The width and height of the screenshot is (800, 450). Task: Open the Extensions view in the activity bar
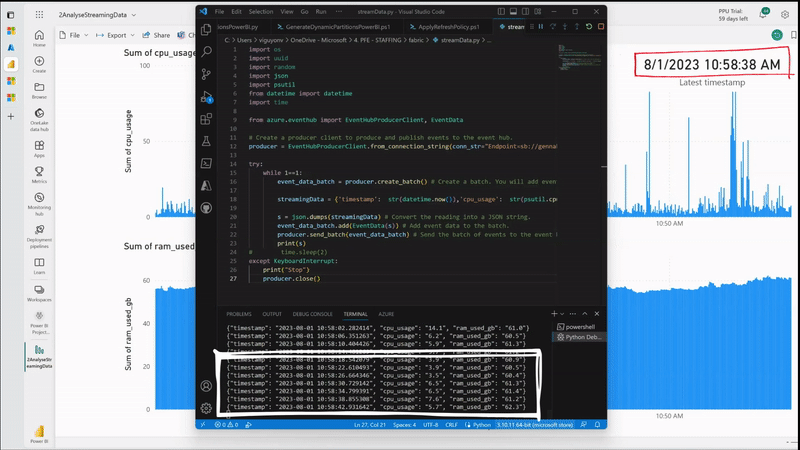click(206, 119)
